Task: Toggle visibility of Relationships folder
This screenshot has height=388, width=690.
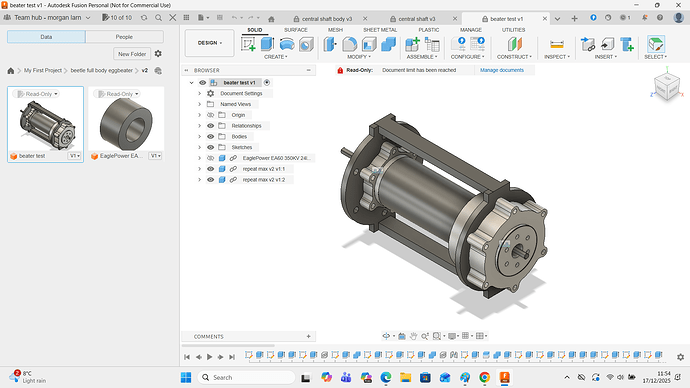Action: point(210,126)
